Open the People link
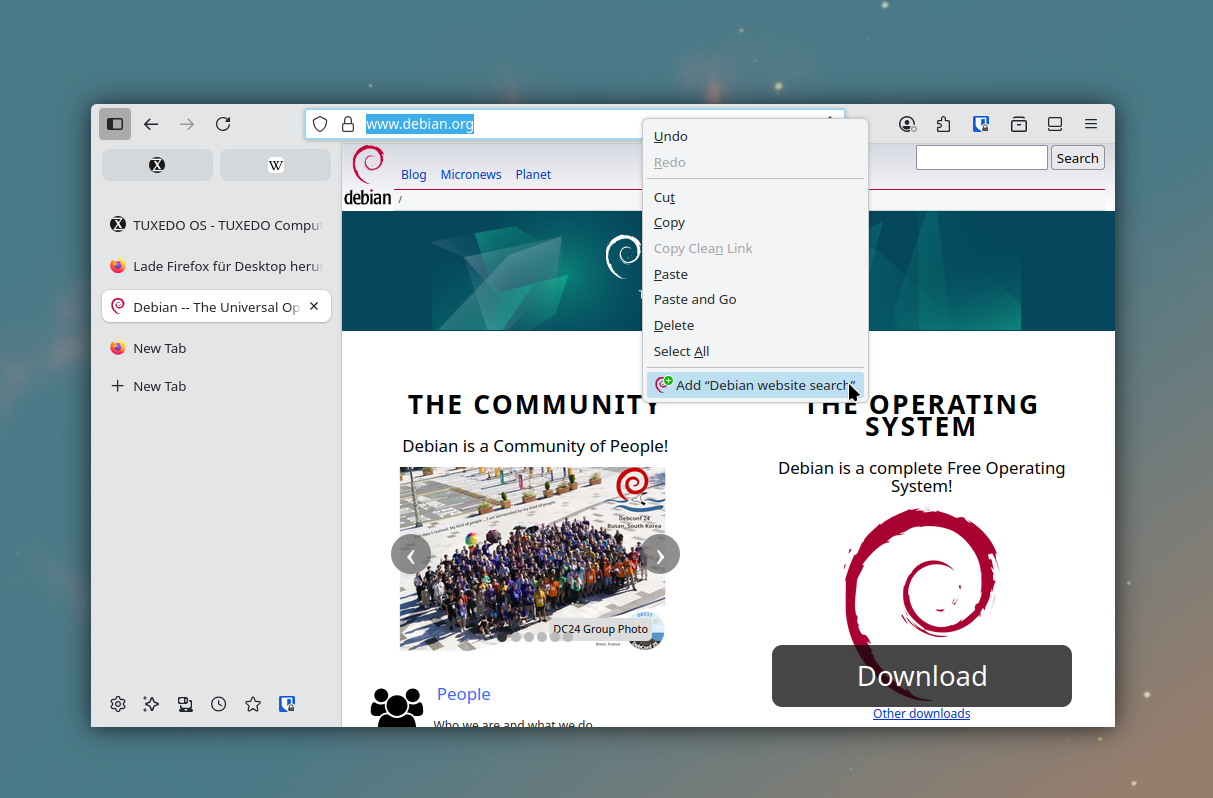This screenshot has height=798, width=1213. click(464, 694)
